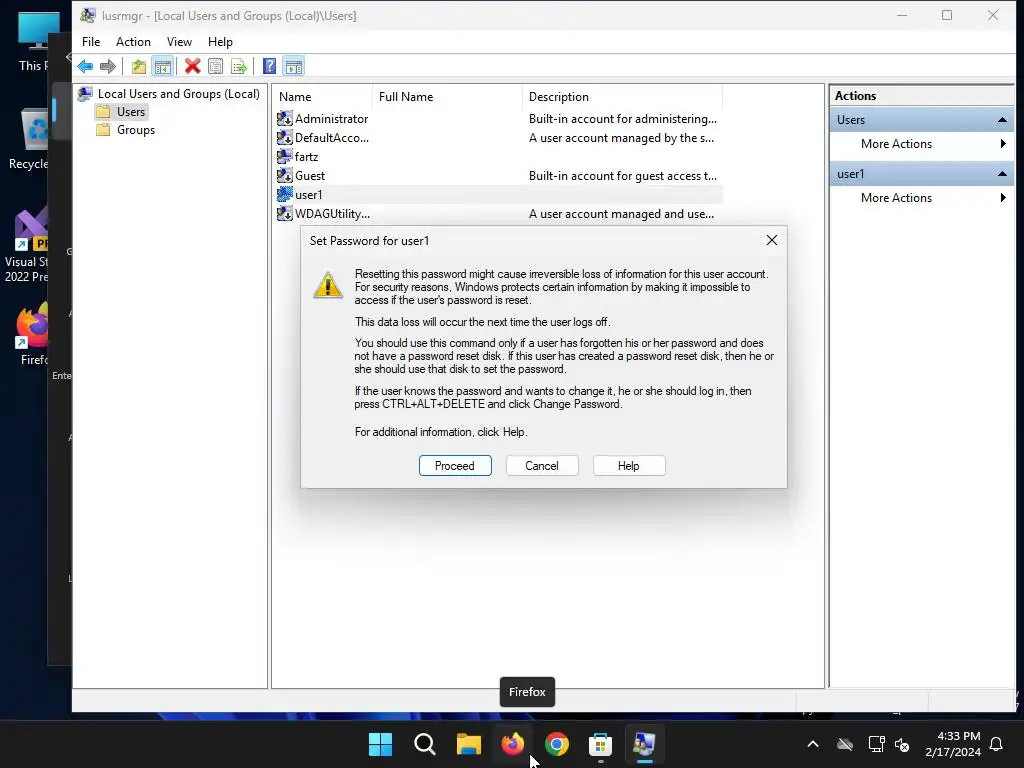
Task: Click the volume muted tray icon
Action: point(903,744)
